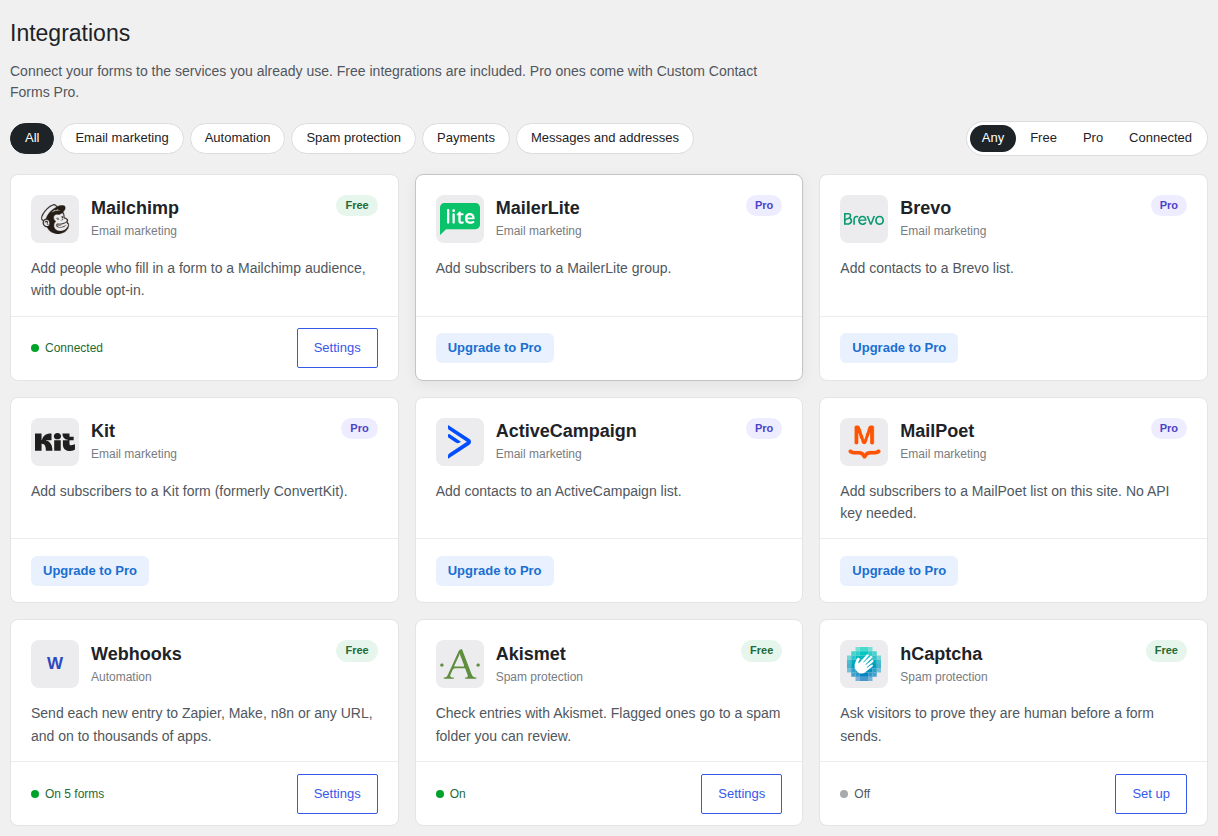This screenshot has height=836, width=1218.
Task: Click the MailerLite card title
Action: 538,208
